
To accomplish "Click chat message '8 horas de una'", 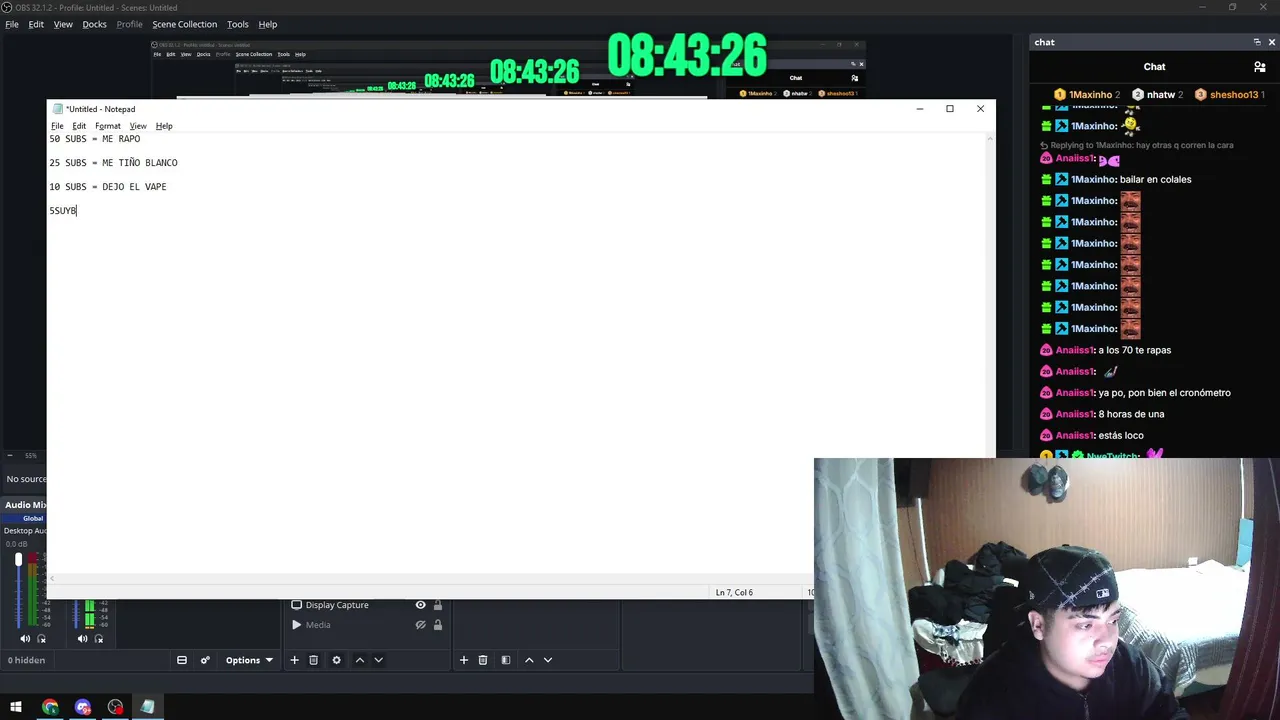I will [1131, 414].
